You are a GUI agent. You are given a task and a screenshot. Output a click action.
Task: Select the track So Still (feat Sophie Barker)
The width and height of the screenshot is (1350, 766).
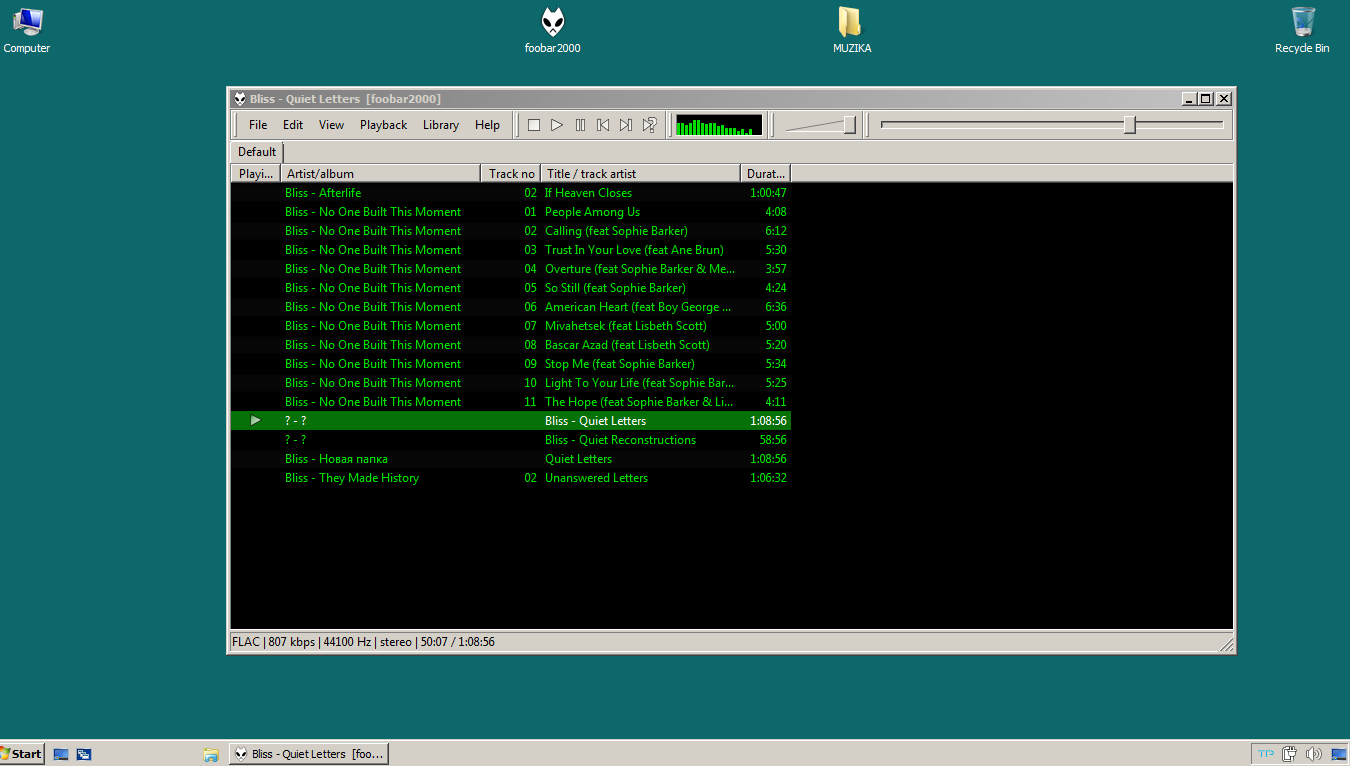[x=511, y=288]
